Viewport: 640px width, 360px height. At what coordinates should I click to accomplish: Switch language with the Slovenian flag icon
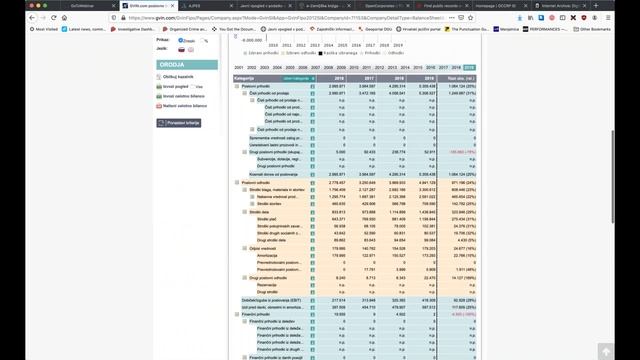[x=181, y=50]
